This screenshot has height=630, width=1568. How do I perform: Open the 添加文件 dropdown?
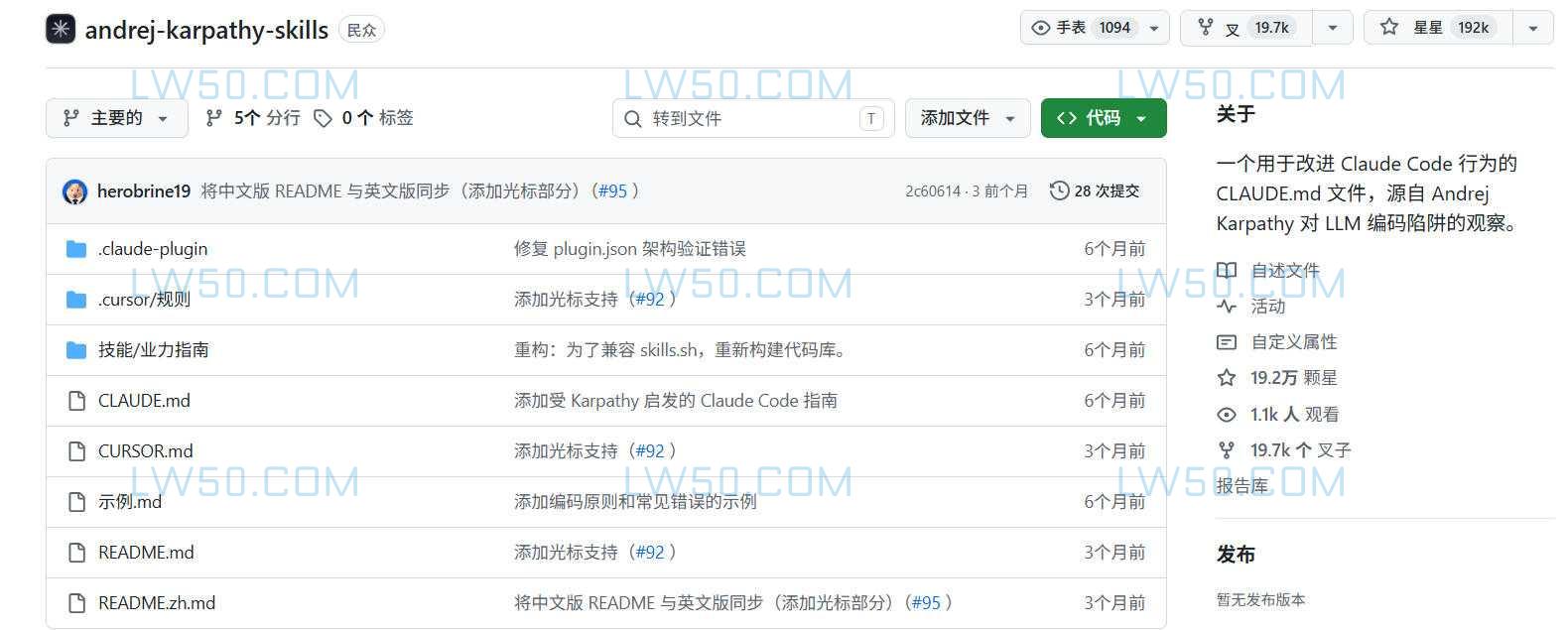pyautogui.click(x=968, y=118)
